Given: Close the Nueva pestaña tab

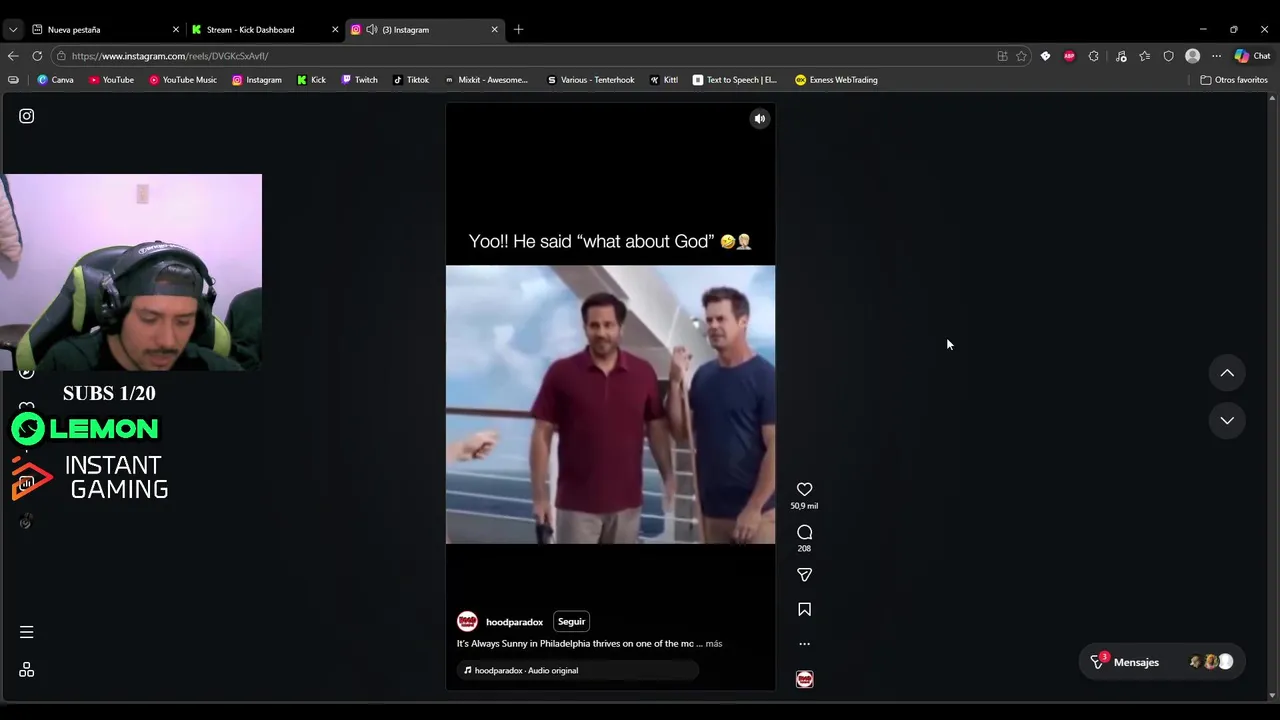Looking at the screenshot, I should click(176, 30).
